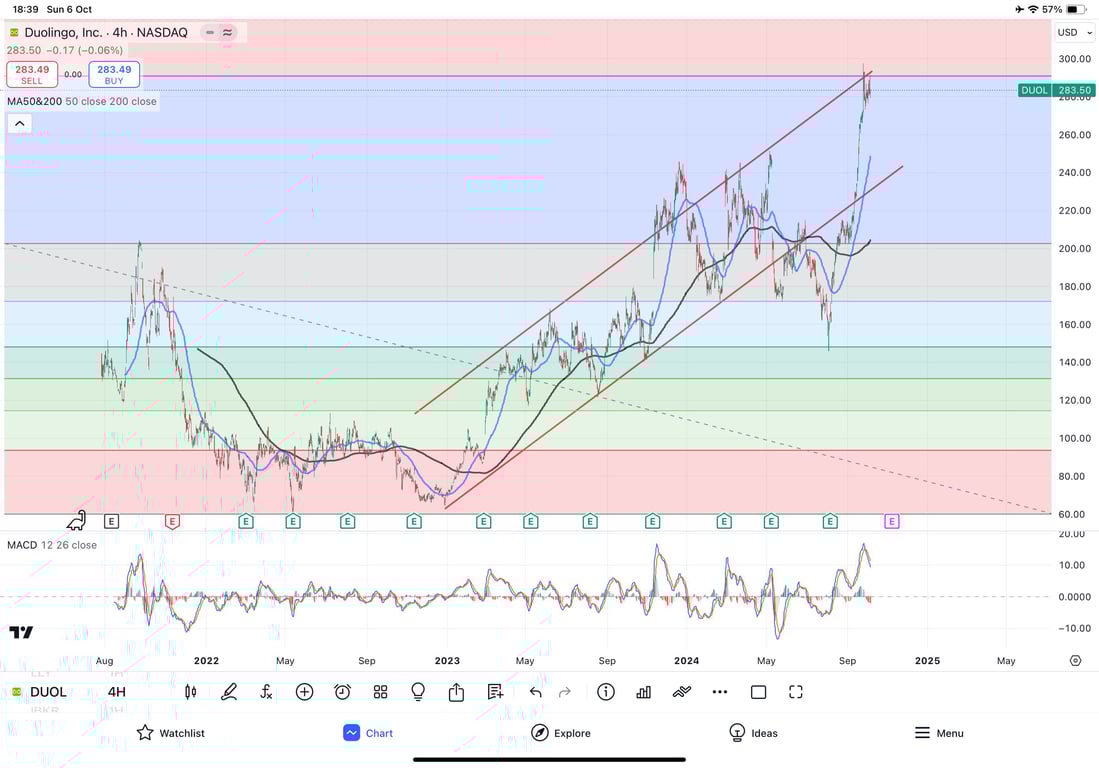This screenshot has width=1099, height=768.
Task: Tap the 2025 time axis label
Action: (x=927, y=661)
